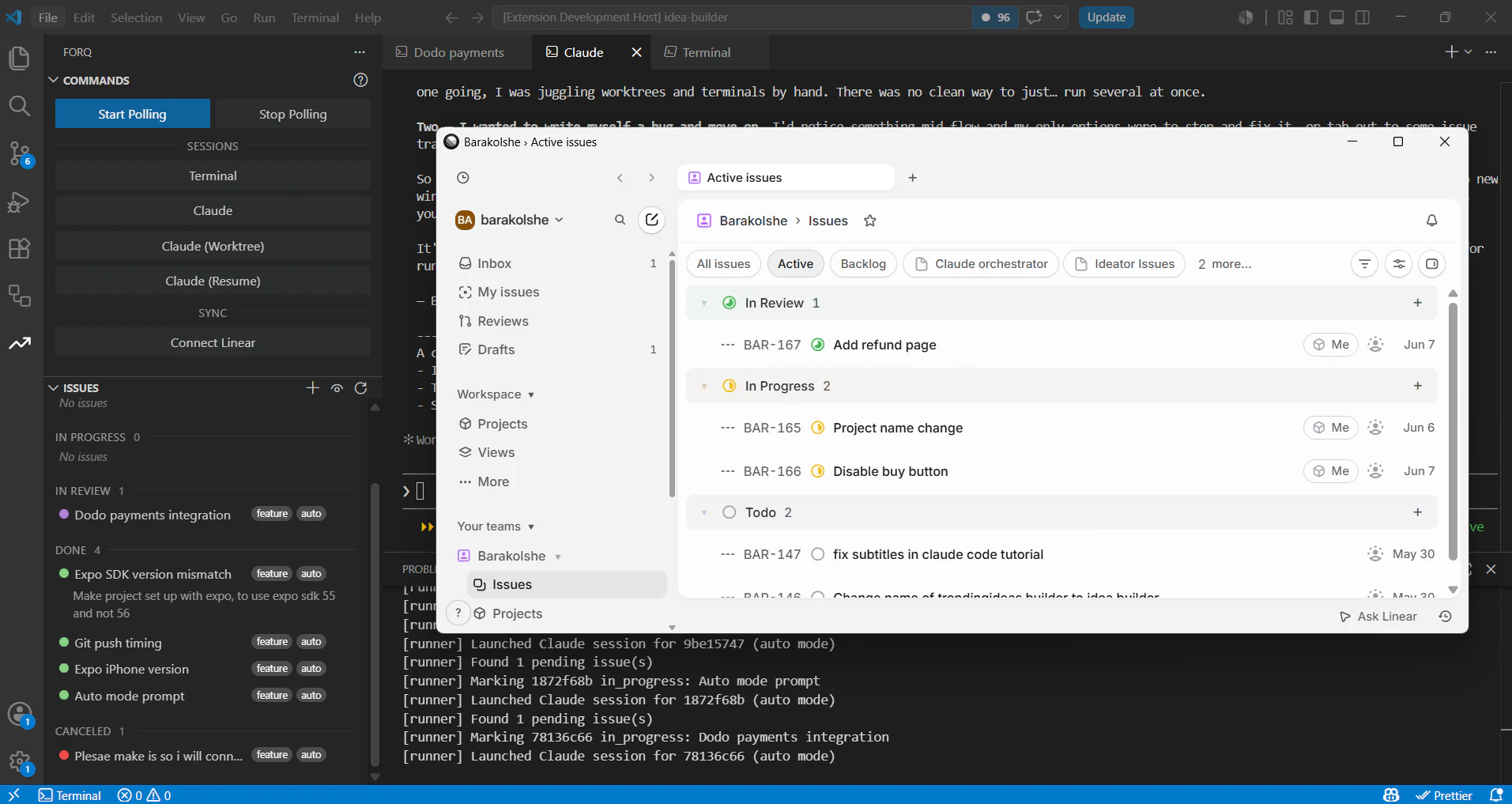Open Run and Debug view
The width and height of the screenshot is (1512, 804).
coord(19,202)
